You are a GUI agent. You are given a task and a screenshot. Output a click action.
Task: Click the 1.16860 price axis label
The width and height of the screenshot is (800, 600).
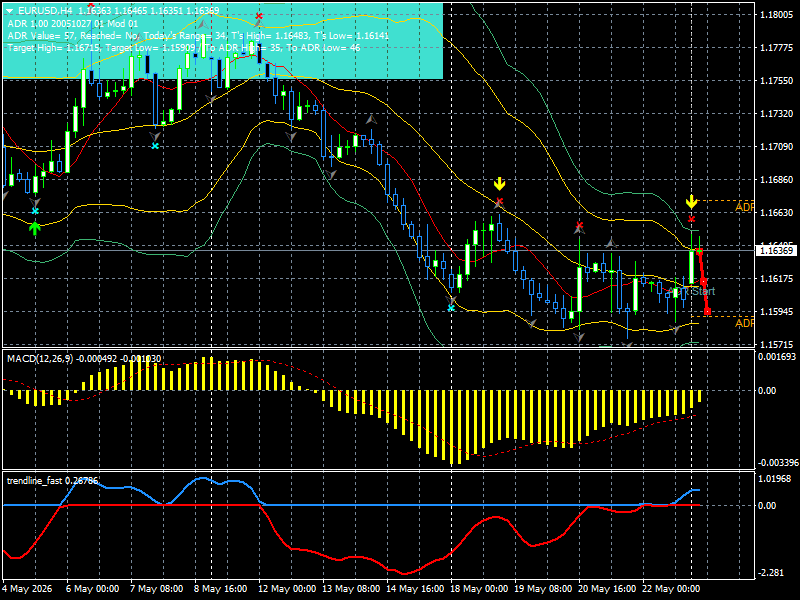[x=777, y=180]
